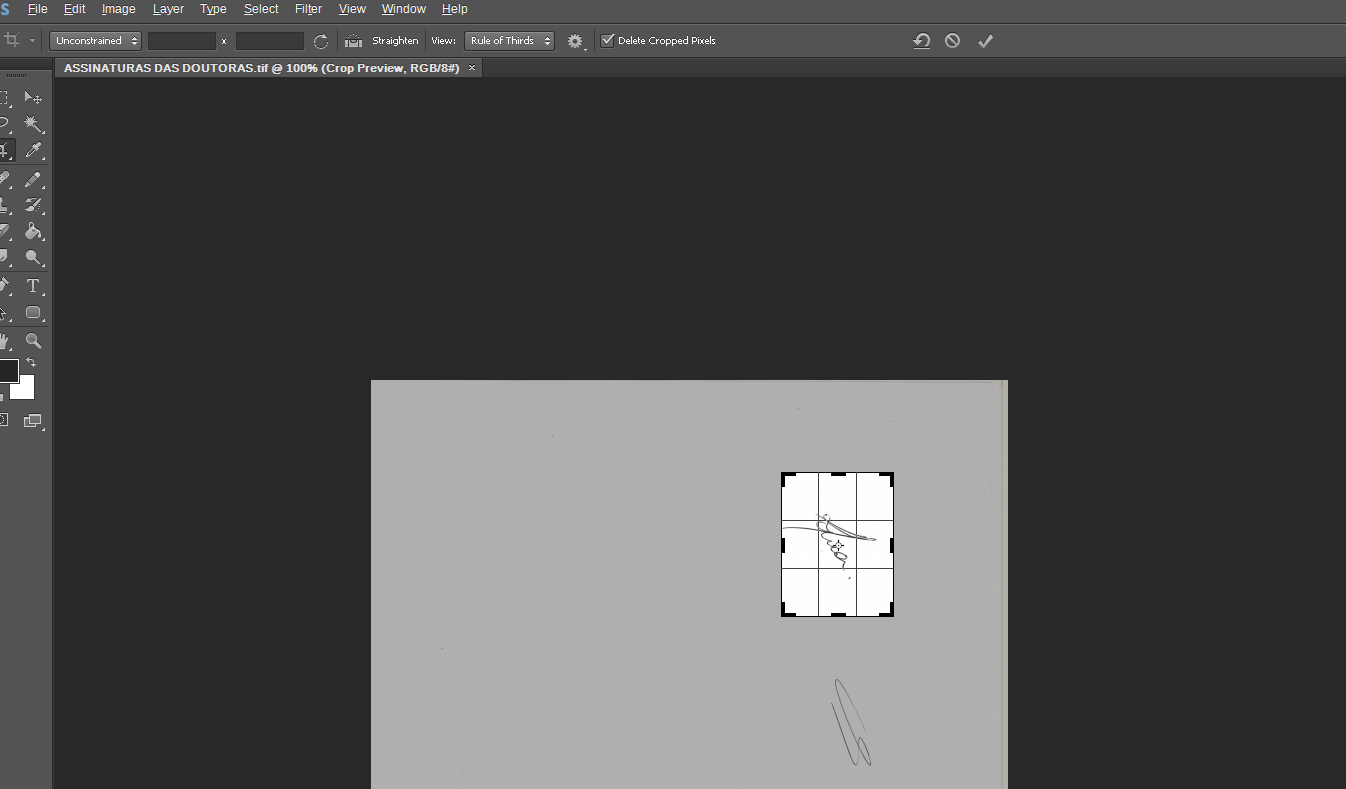Screen dimensions: 1346x789
Task: Open the Help menu
Action: click(x=455, y=9)
